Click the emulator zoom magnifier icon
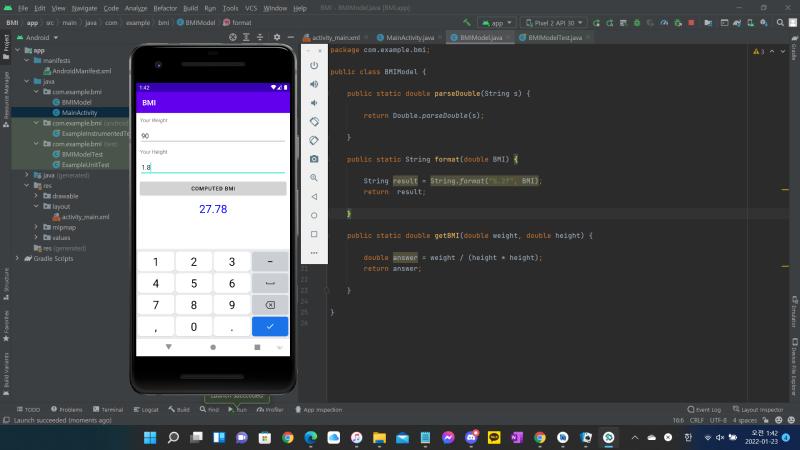The width and height of the screenshot is (800, 450). tap(314, 178)
